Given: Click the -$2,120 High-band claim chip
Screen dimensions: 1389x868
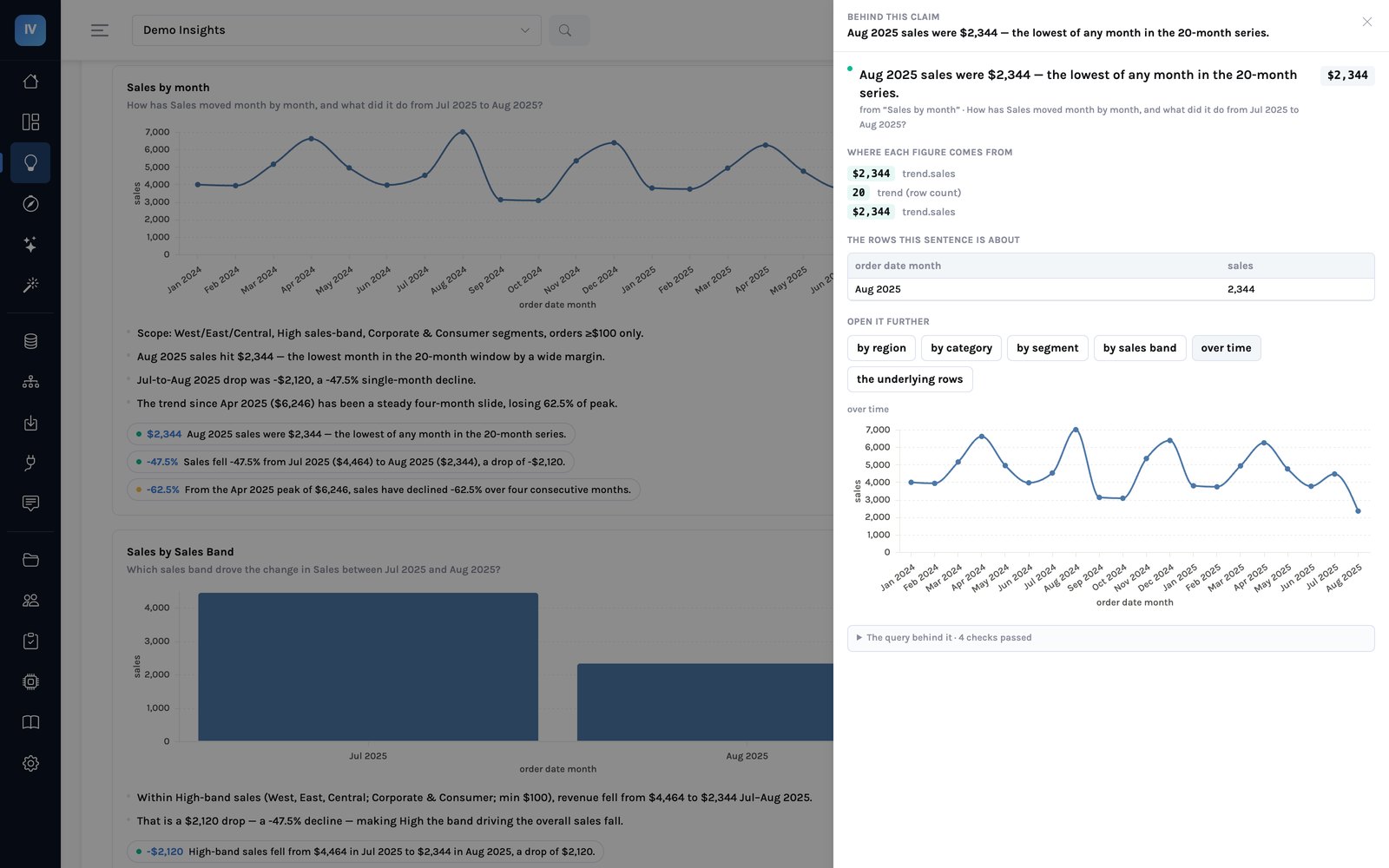Looking at the screenshot, I should (x=365, y=852).
